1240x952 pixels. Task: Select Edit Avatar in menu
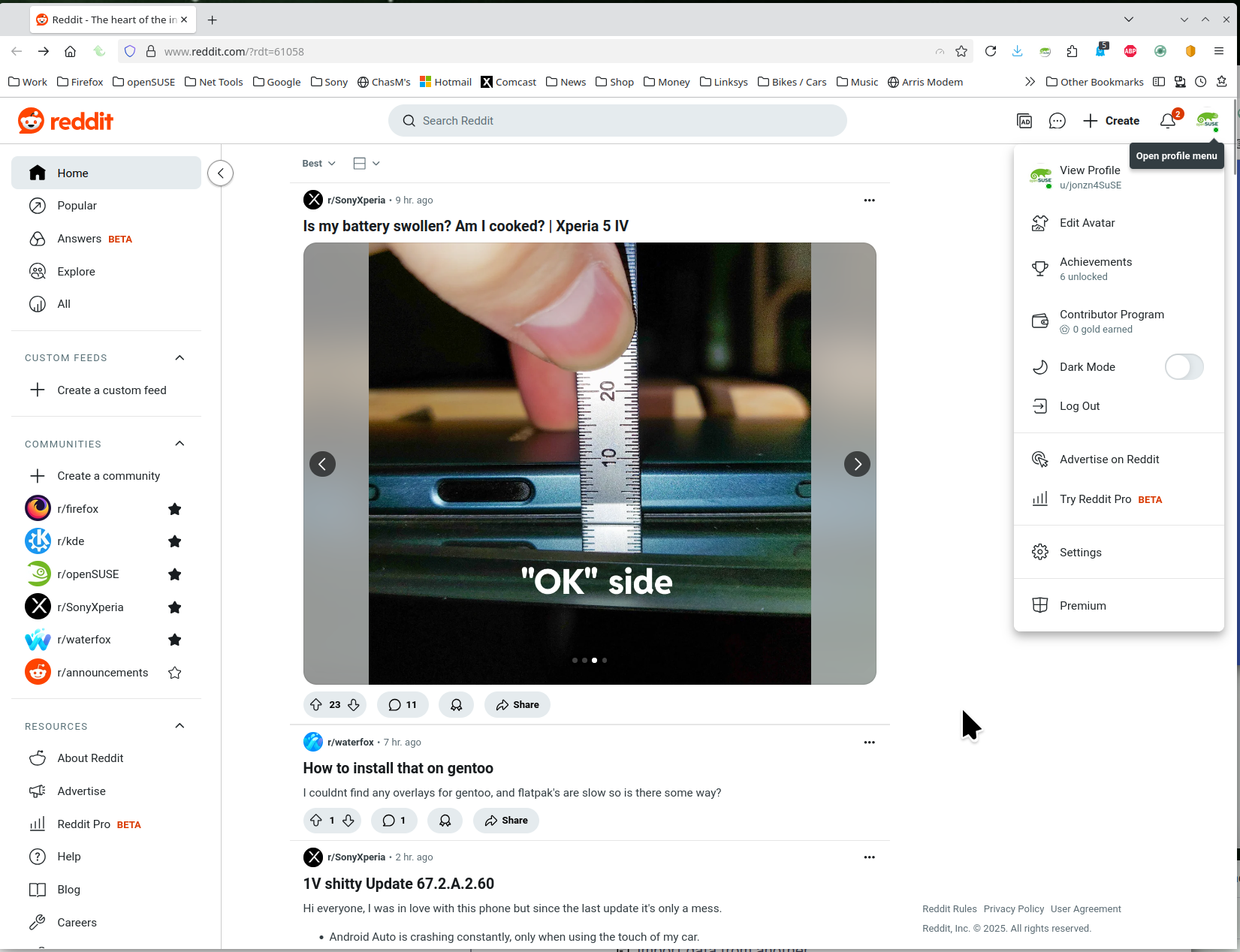[1119, 223]
